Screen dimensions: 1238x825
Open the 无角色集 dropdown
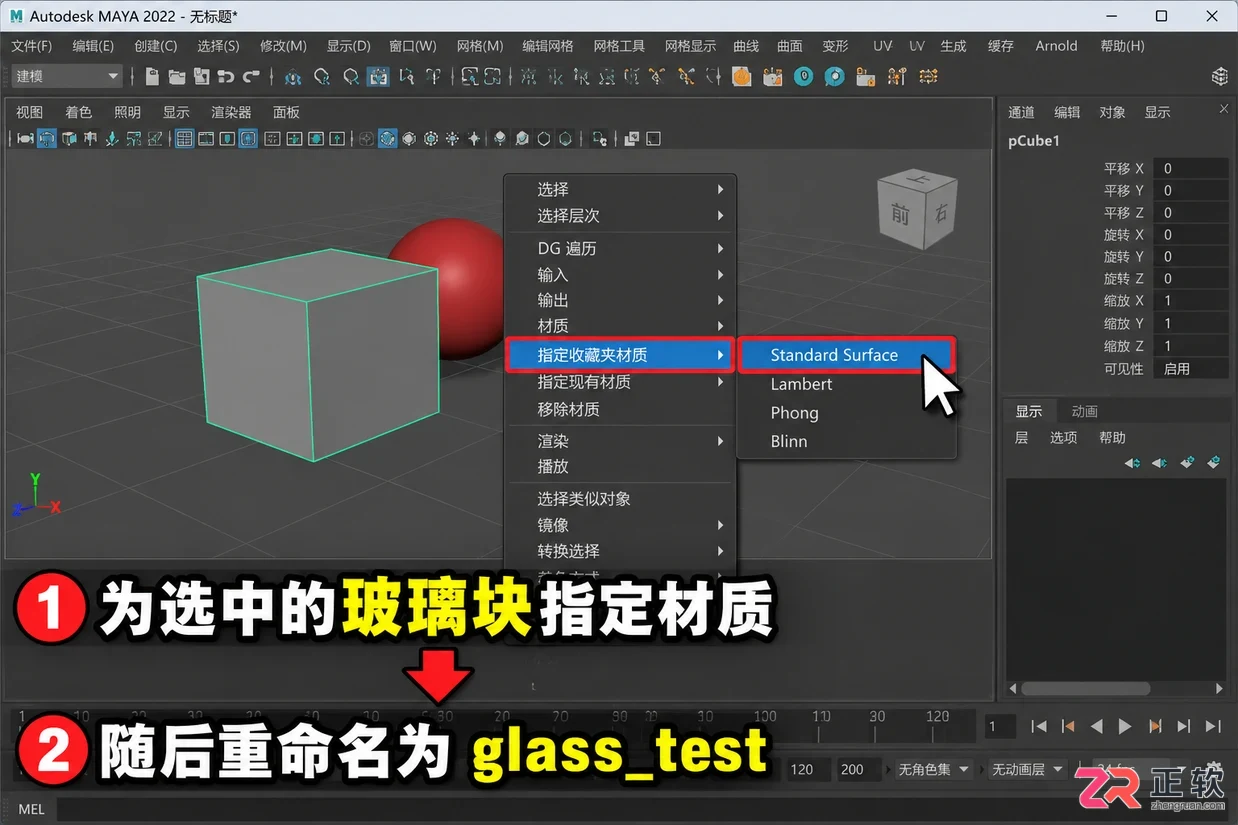934,769
